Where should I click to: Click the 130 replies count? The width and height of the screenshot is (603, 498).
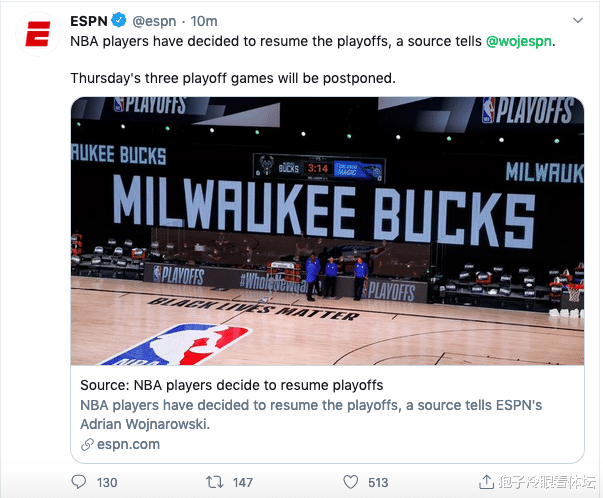point(106,482)
